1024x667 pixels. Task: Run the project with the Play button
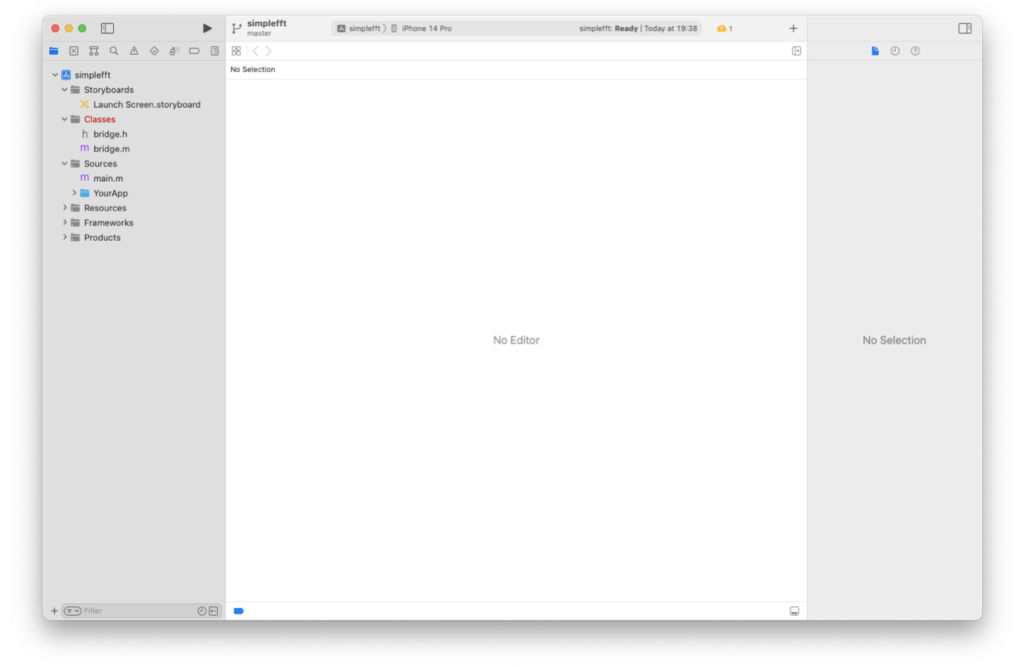(207, 28)
